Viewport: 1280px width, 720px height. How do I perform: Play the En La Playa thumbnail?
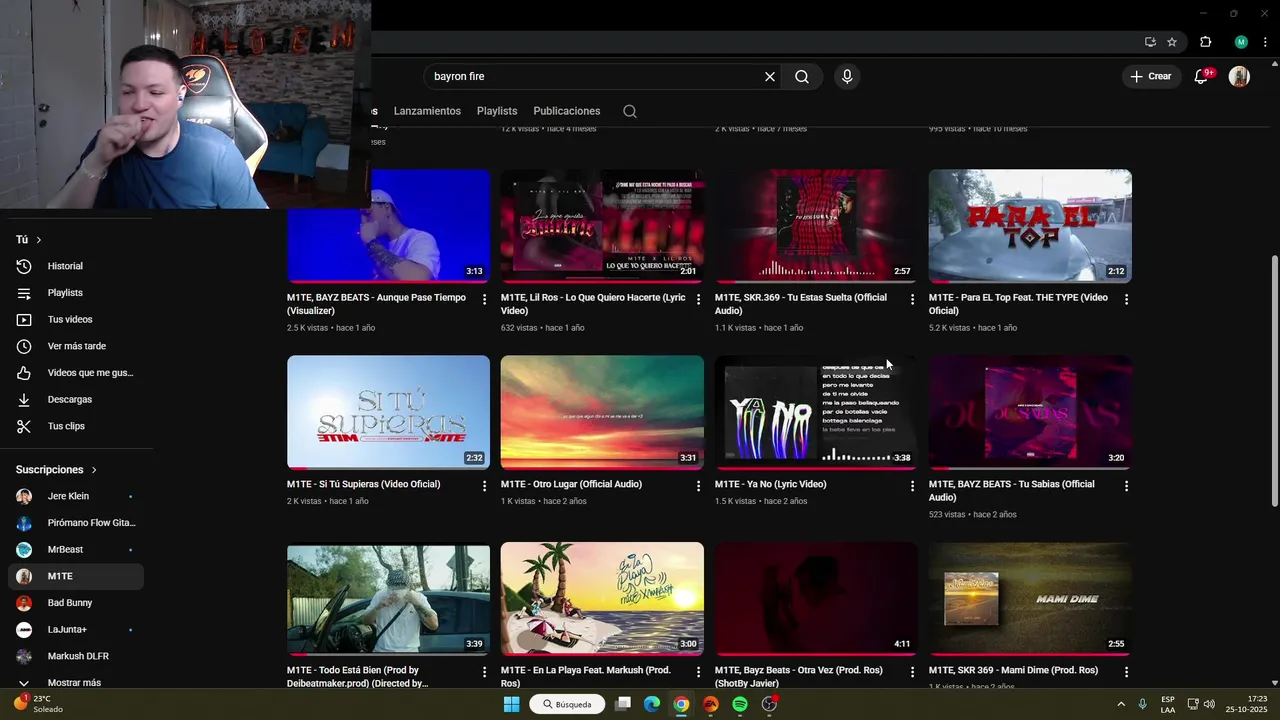pyautogui.click(x=602, y=599)
